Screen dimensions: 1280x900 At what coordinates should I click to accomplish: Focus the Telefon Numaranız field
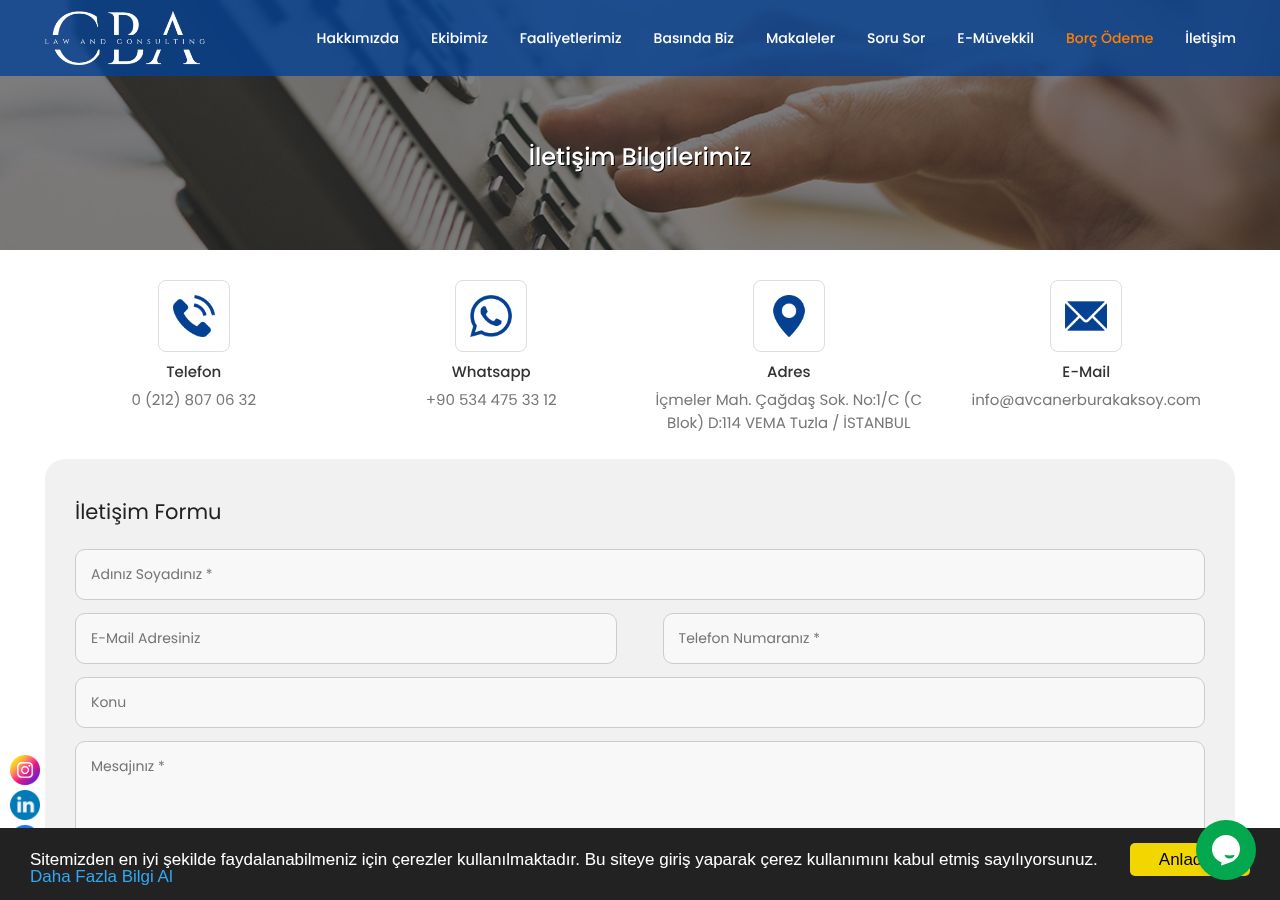click(934, 638)
